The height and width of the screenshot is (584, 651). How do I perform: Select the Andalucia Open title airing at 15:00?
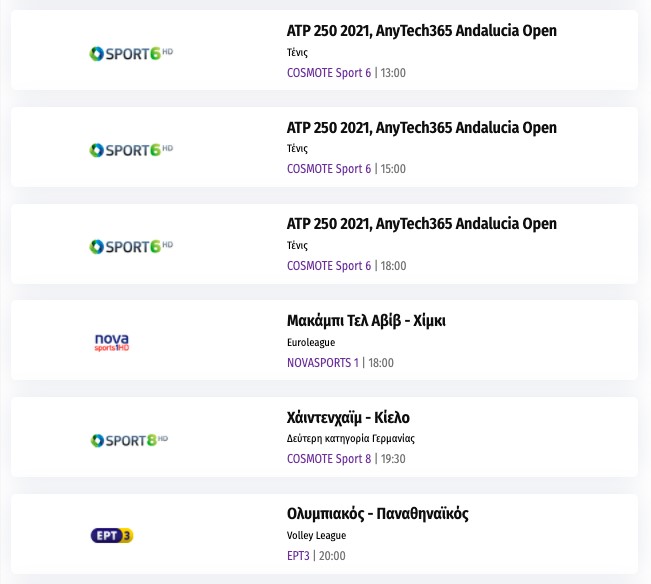pos(421,128)
